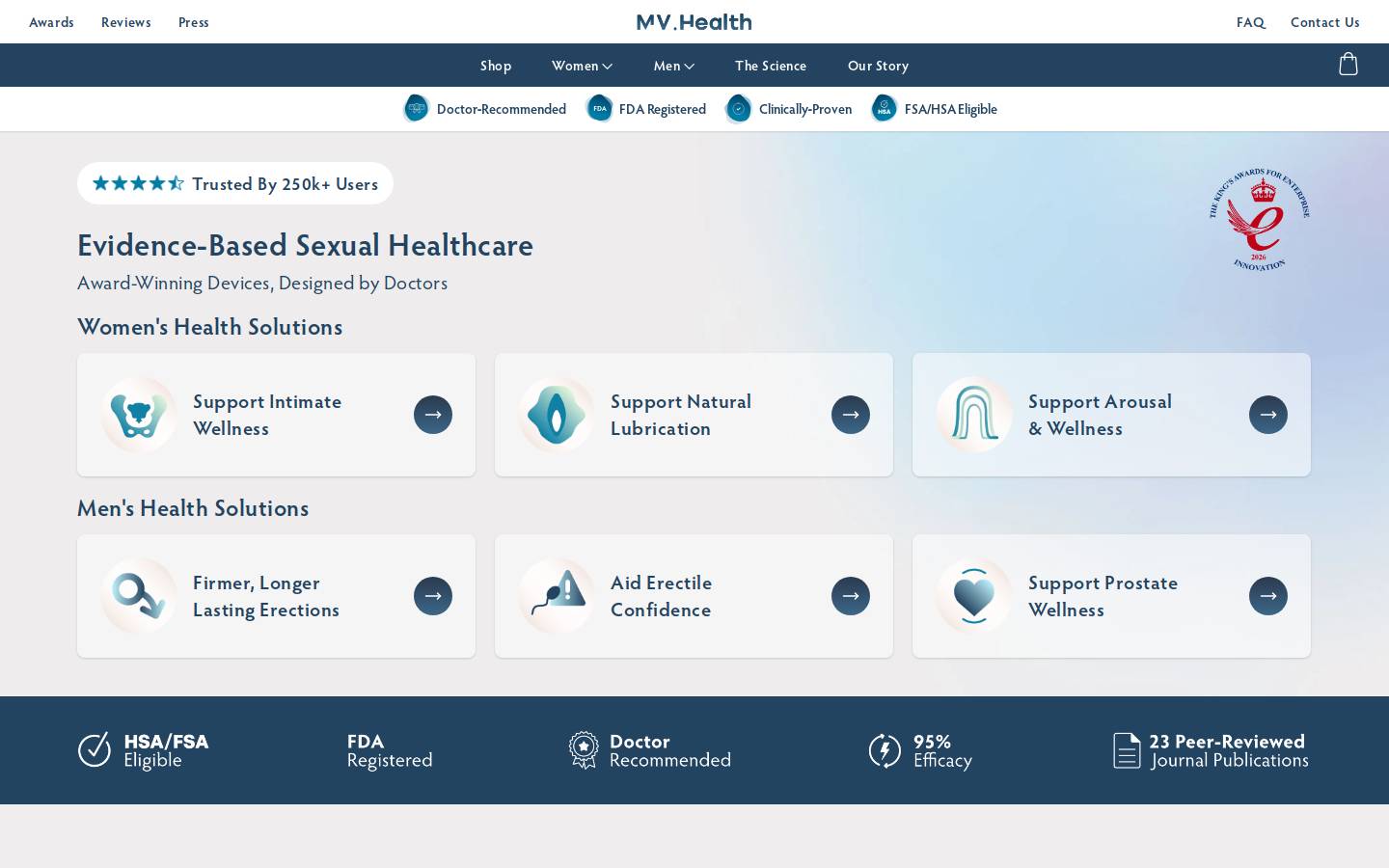This screenshot has width=1389, height=868.
Task: Open the Reviews link
Action: tap(126, 22)
